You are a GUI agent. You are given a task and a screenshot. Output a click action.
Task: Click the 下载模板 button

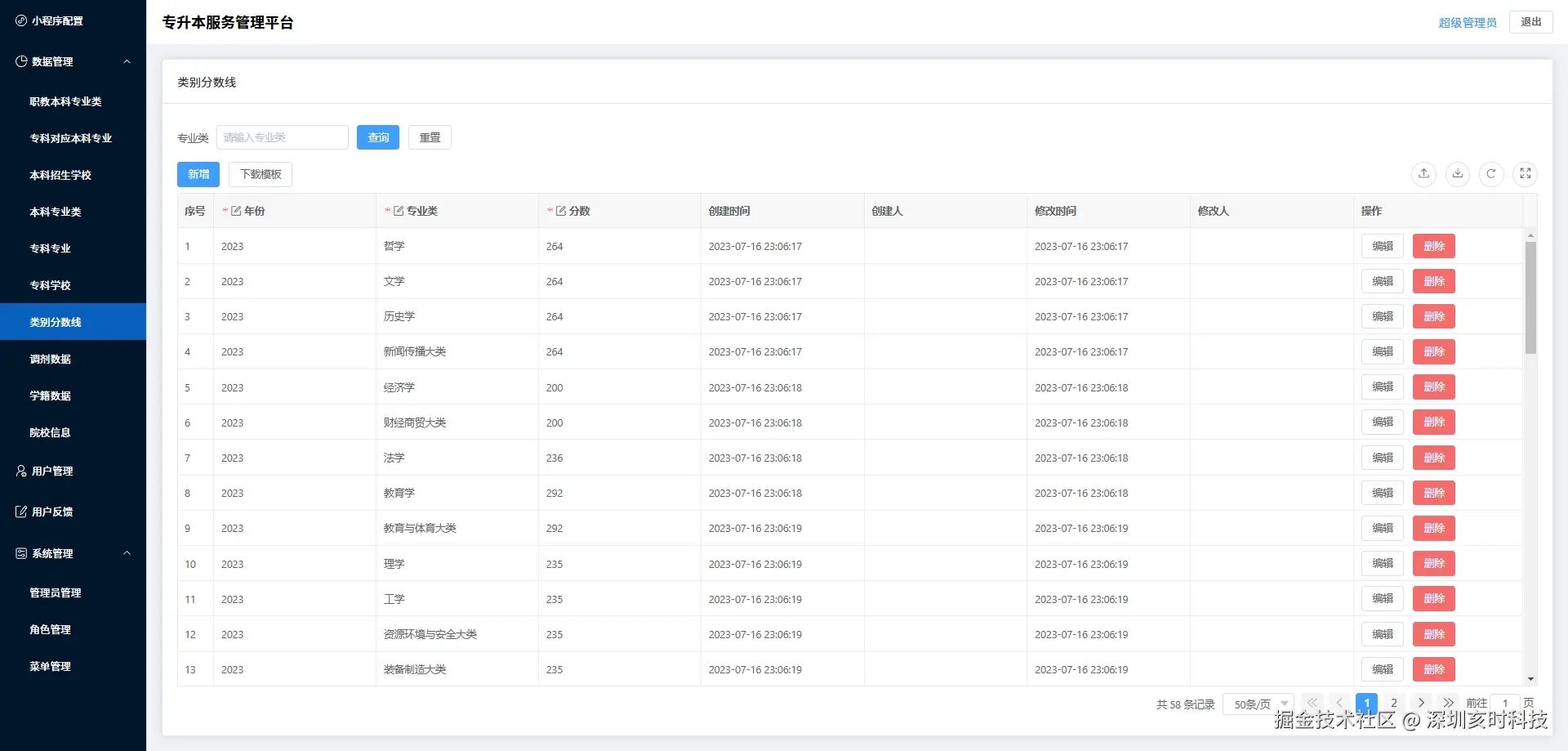pyautogui.click(x=261, y=174)
